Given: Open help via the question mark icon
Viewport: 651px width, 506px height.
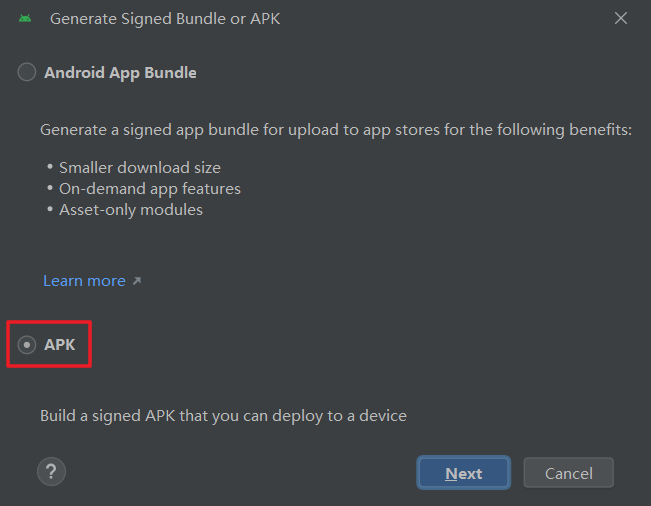Looking at the screenshot, I should click(51, 472).
